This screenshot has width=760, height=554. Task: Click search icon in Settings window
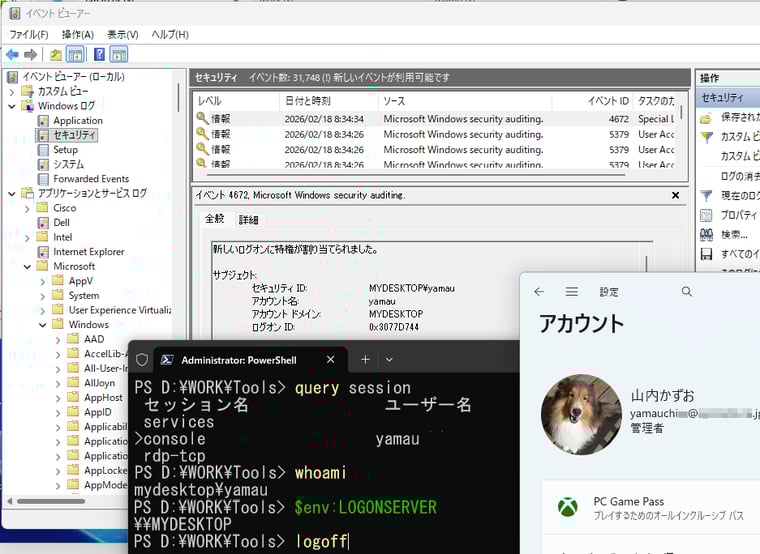(x=687, y=292)
